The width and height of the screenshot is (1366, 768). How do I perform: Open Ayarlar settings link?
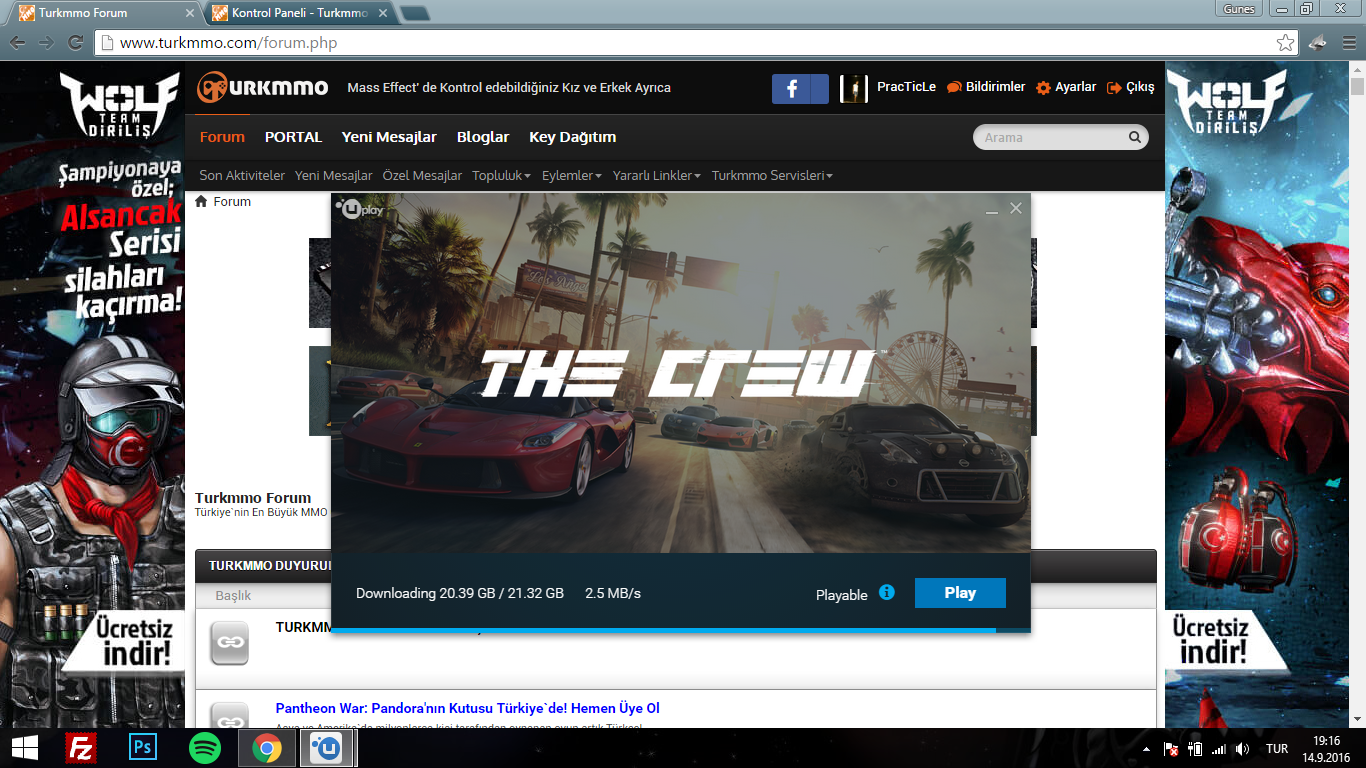(1076, 87)
